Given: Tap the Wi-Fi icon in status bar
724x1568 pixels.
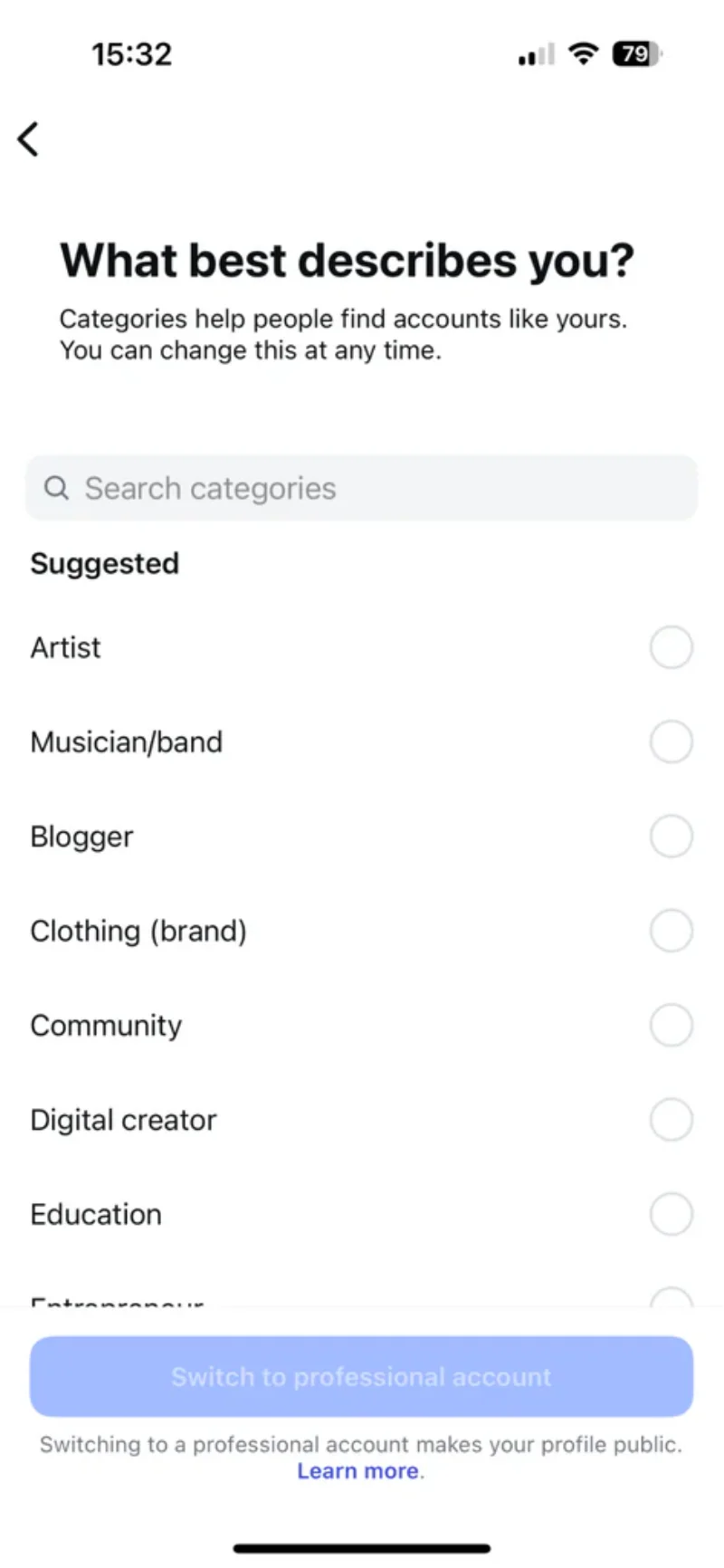Looking at the screenshot, I should pyautogui.click(x=584, y=54).
